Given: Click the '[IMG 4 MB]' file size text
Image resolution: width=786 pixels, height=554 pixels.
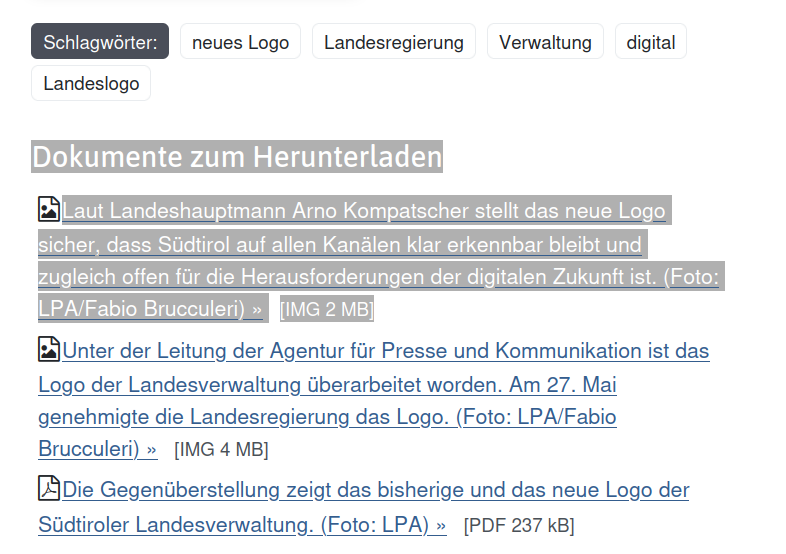Looking at the screenshot, I should pyautogui.click(x=221, y=449).
